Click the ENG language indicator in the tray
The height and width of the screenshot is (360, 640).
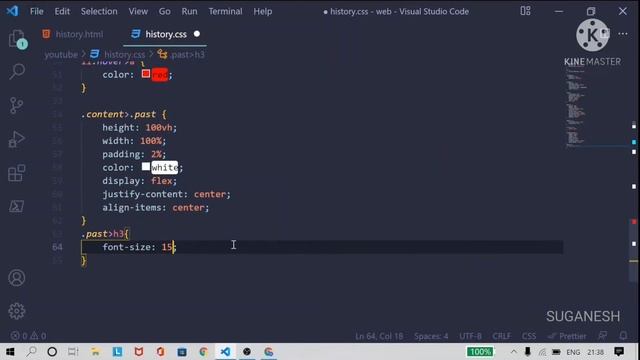click(573, 352)
